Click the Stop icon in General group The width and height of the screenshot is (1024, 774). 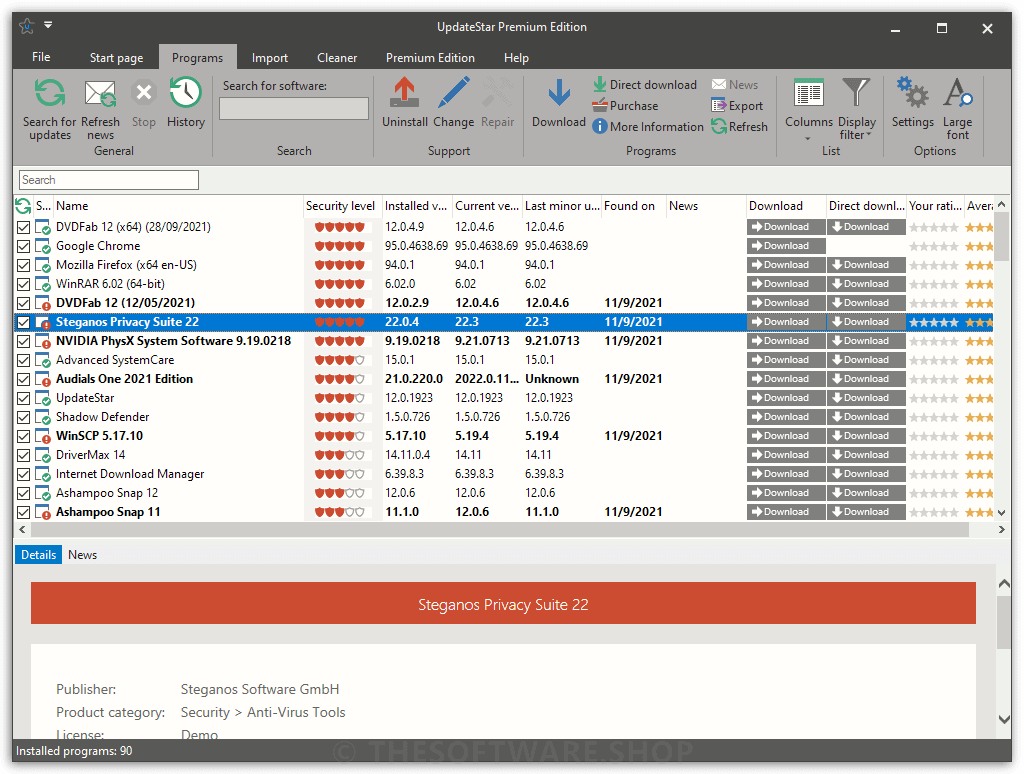(144, 93)
